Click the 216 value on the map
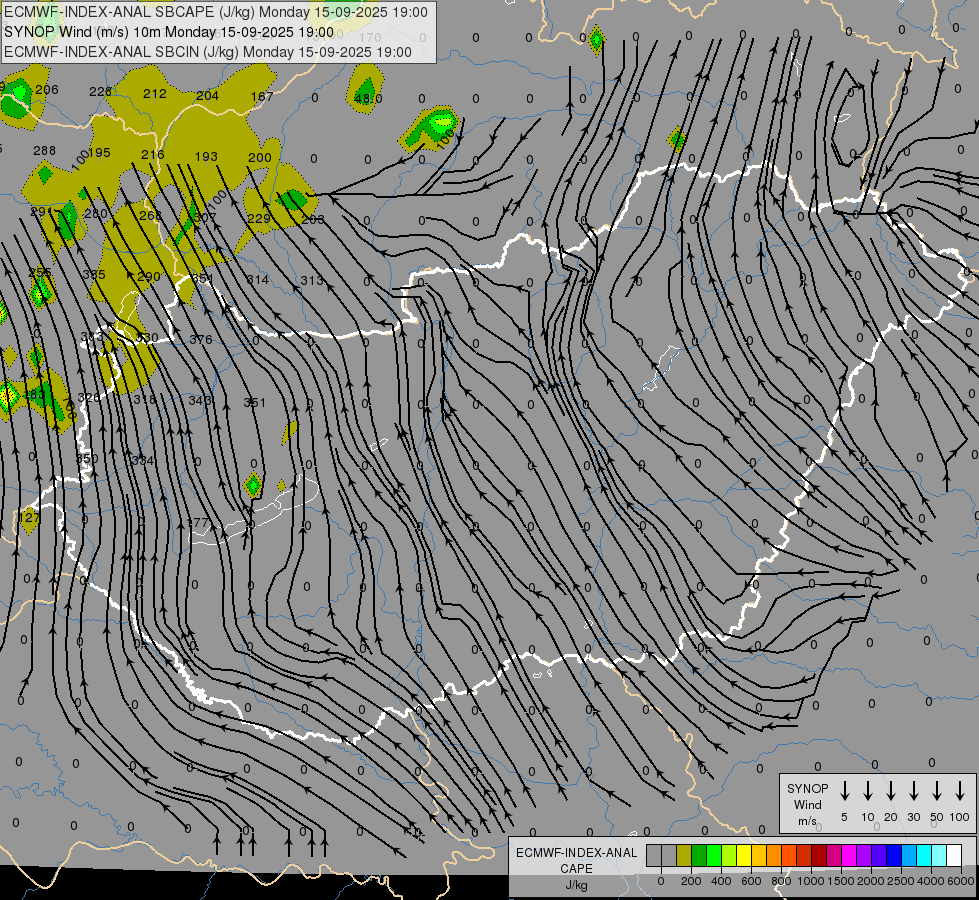This screenshot has height=900, width=979. point(152,154)
